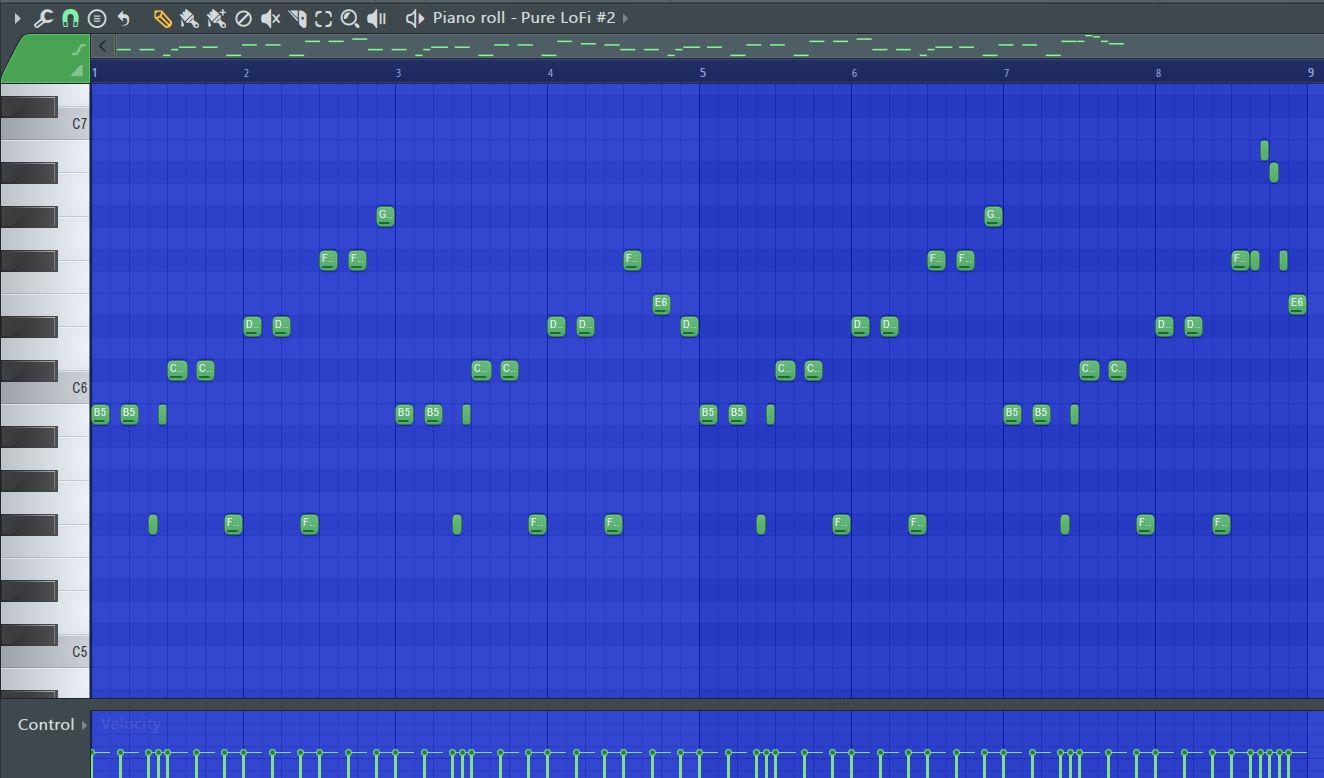
Task: Select the first B5 note at bar 7
Action: 1012,413
